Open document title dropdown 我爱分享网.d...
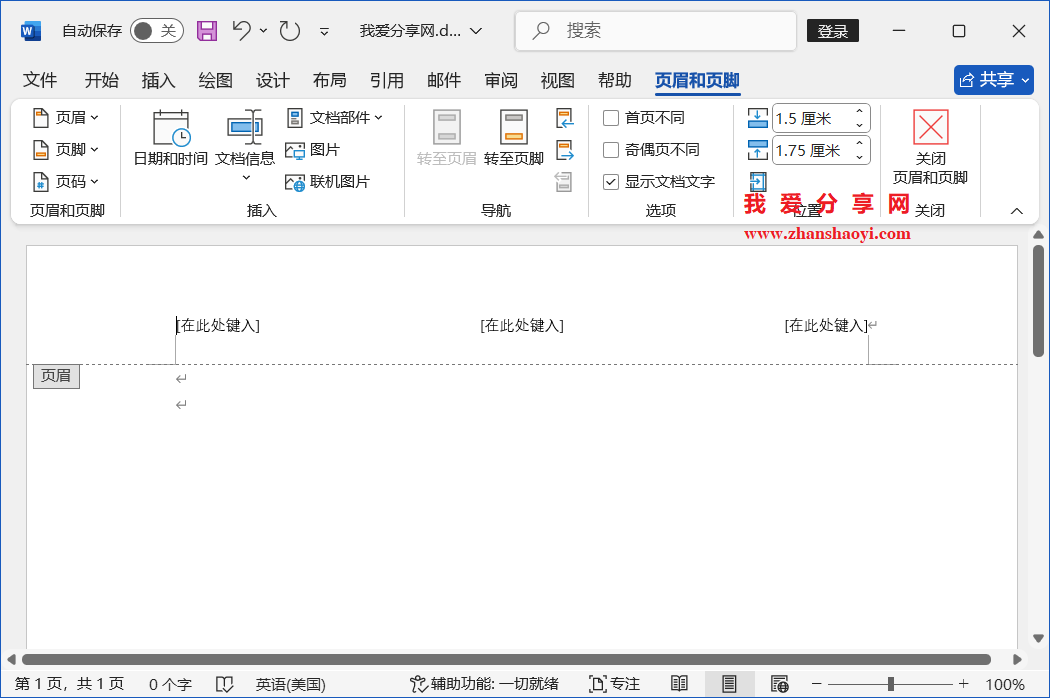 tap(421, 31)
